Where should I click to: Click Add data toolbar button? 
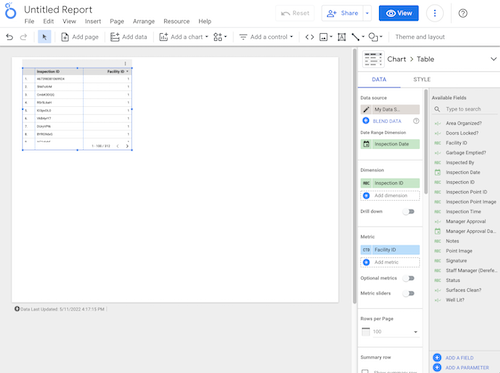[x=129, y=37]
